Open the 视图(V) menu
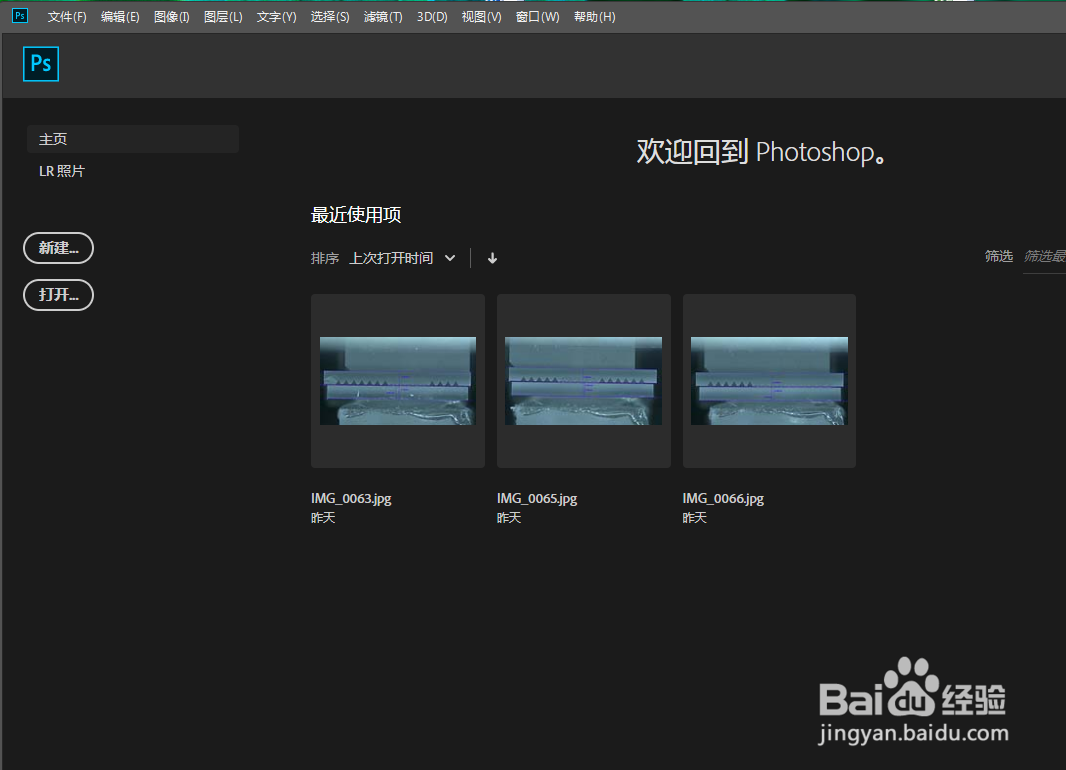 click(481, 17)
